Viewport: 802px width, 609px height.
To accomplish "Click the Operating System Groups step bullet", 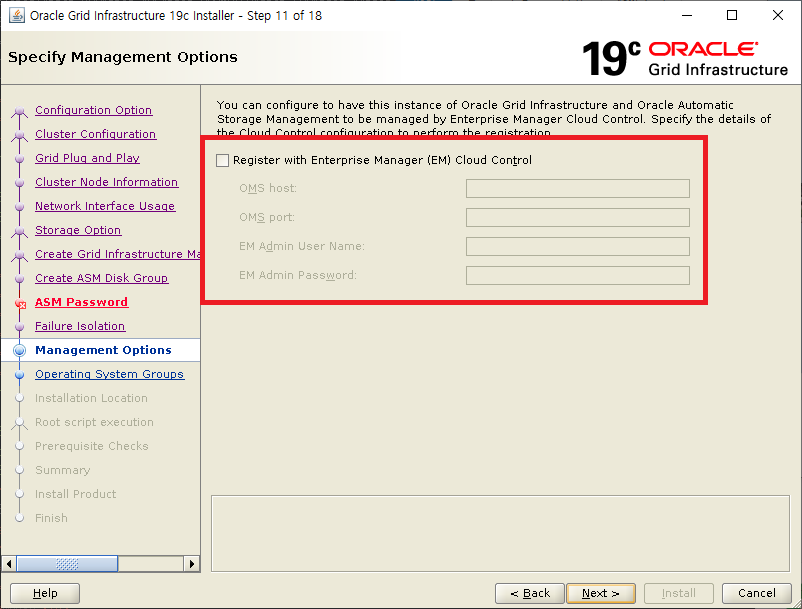I will [19, 374].
